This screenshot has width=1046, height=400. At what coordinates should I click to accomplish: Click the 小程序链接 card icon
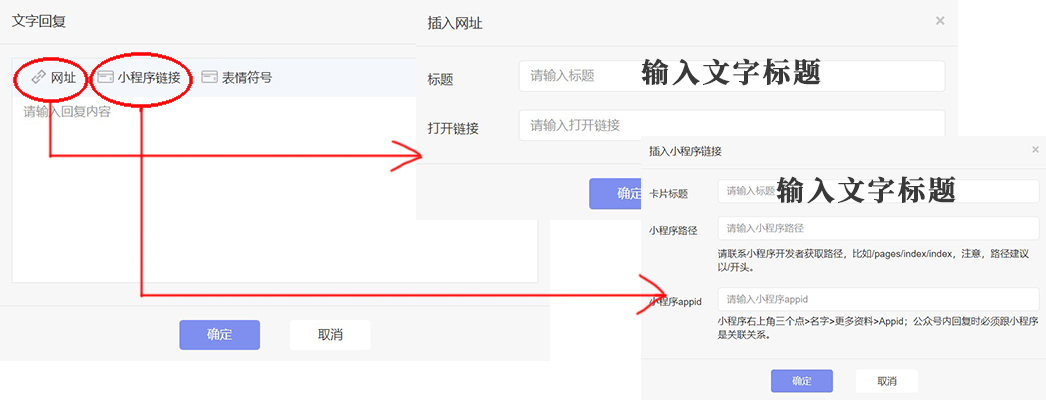105,77
